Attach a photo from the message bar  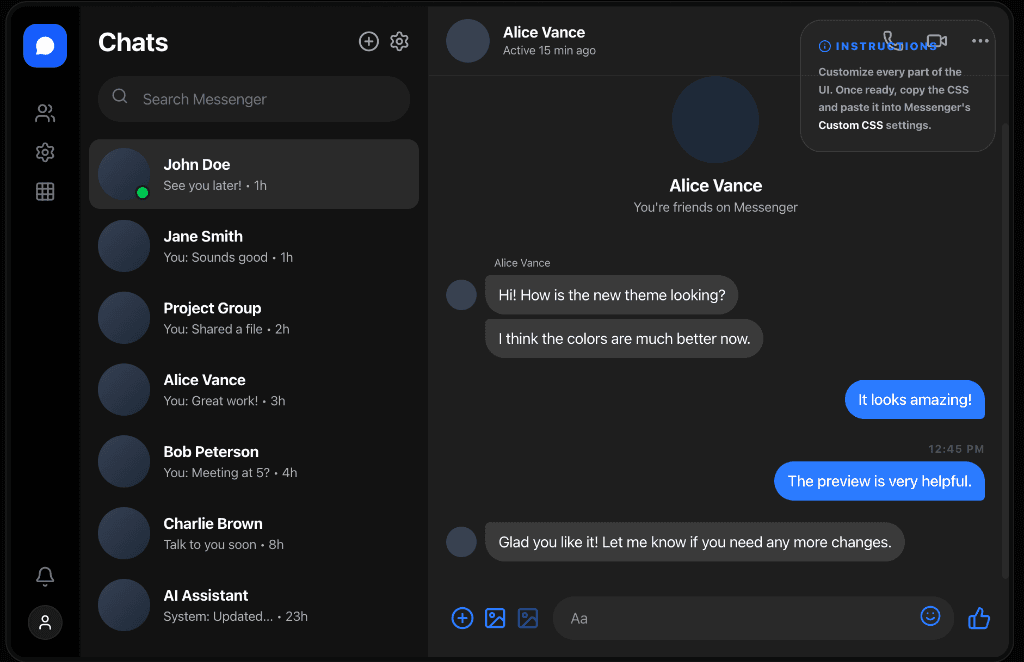tap(495, 618)
